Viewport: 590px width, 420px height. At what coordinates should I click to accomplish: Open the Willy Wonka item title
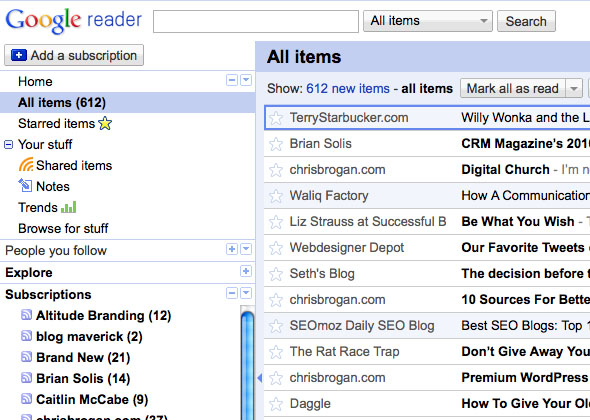[525, 118]
